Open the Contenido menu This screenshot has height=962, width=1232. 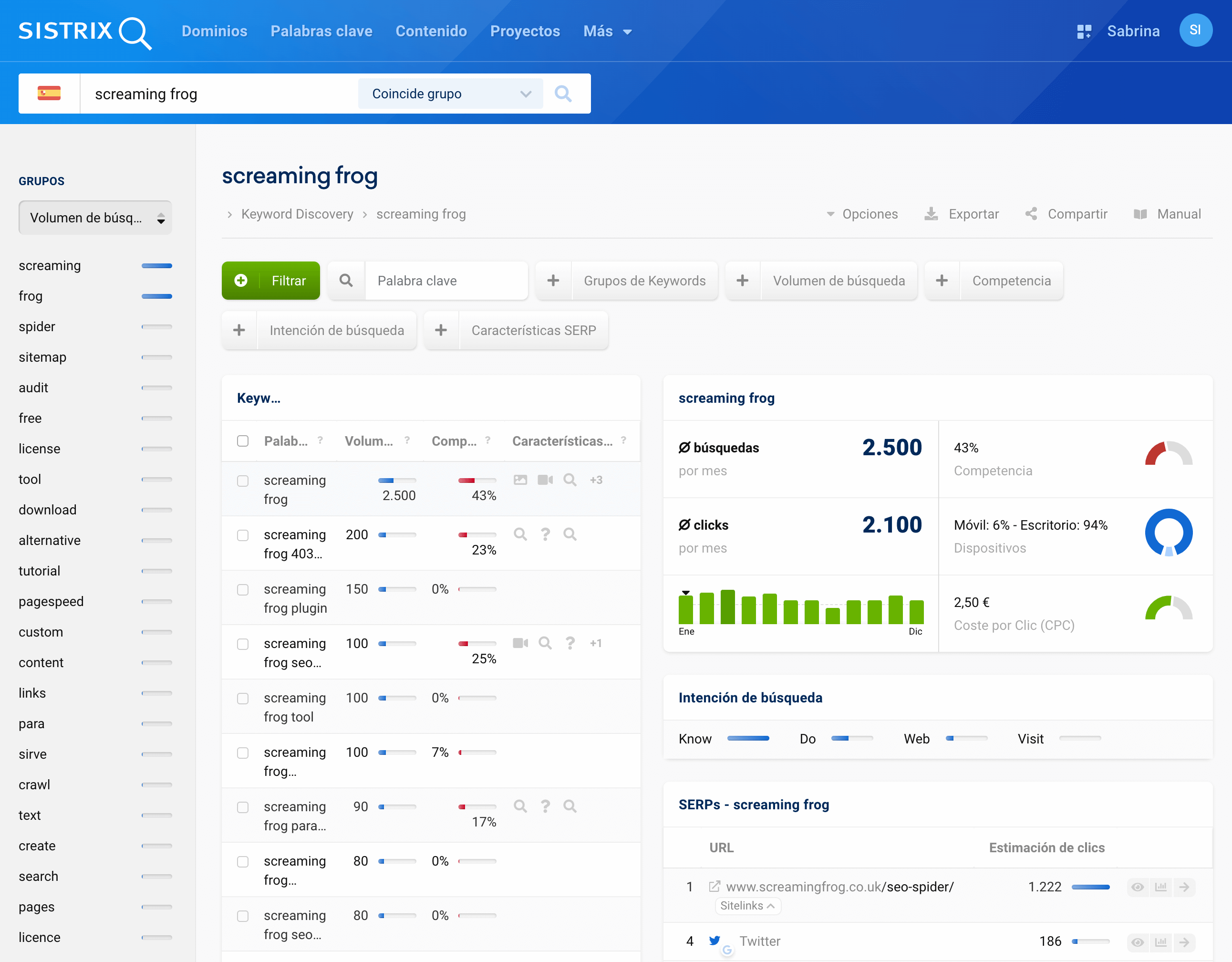(x=431, y=31)
